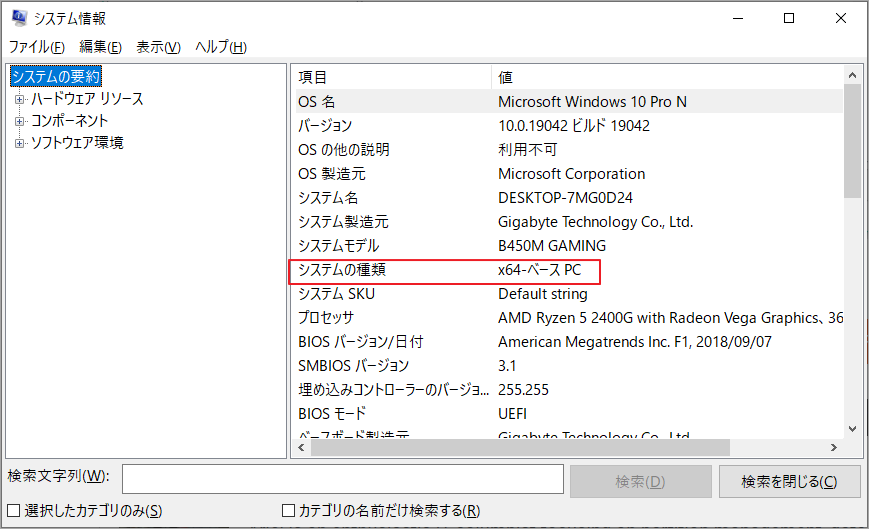Click the System Information app icon in title bar

click(17, 18)
